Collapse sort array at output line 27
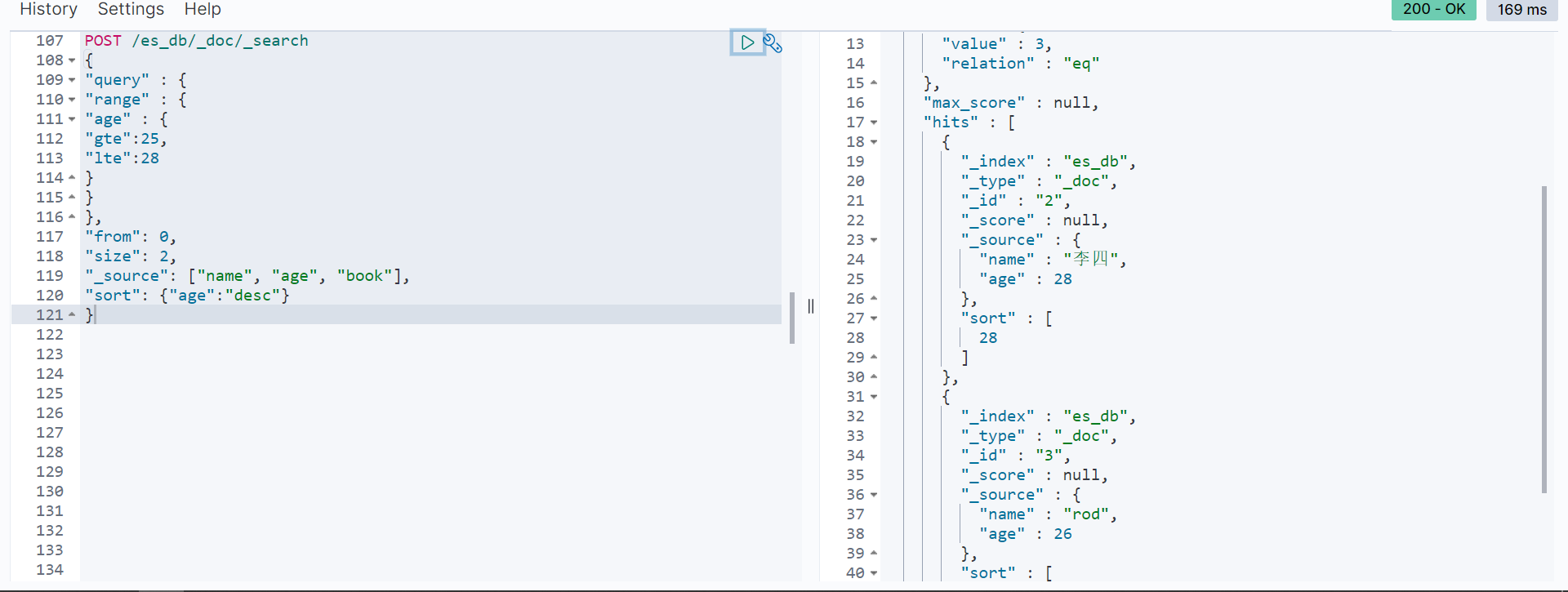Screen dimensions: 1568x592 click(874, 318)
